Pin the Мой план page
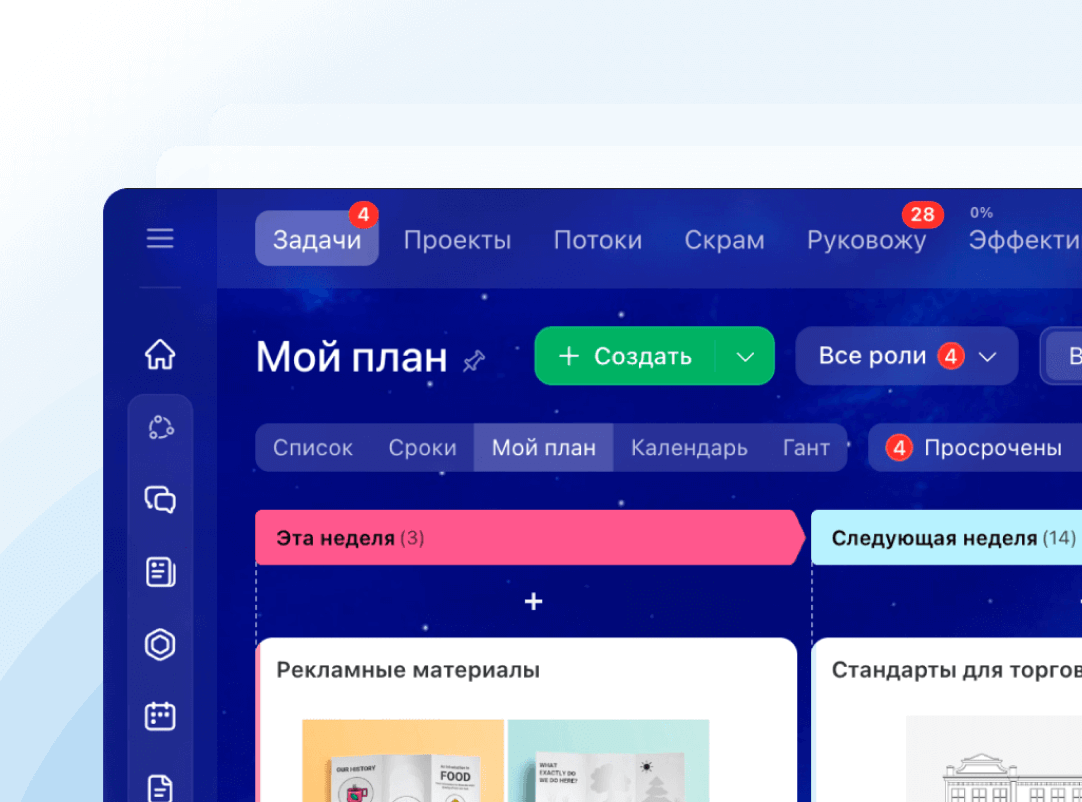1082x802 pixels. coord(474,360)
